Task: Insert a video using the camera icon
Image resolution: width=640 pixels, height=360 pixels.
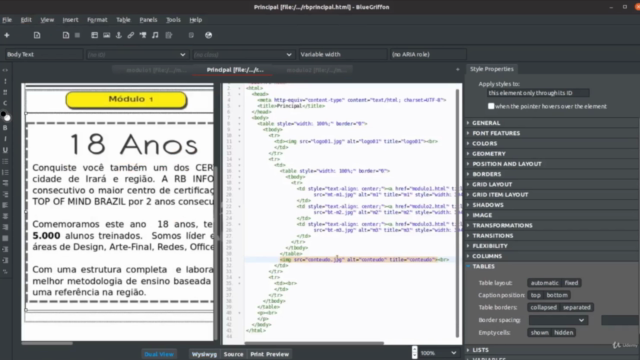Action: (143, 35)
